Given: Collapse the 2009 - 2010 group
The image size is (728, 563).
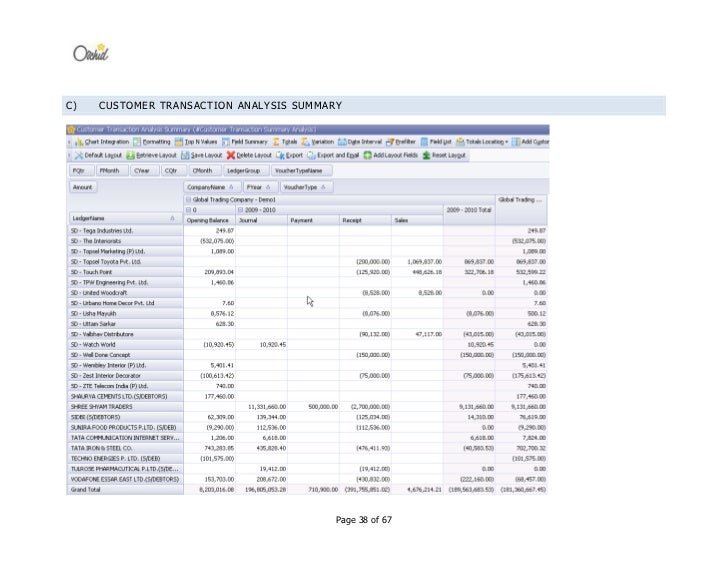Looking at the screenshot, I should click(240, 210).
